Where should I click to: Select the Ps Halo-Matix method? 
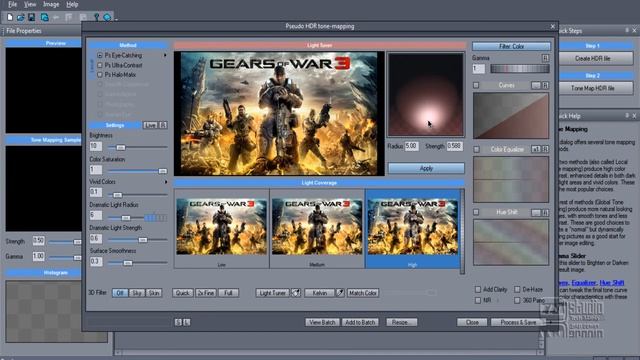pos(117,75)
